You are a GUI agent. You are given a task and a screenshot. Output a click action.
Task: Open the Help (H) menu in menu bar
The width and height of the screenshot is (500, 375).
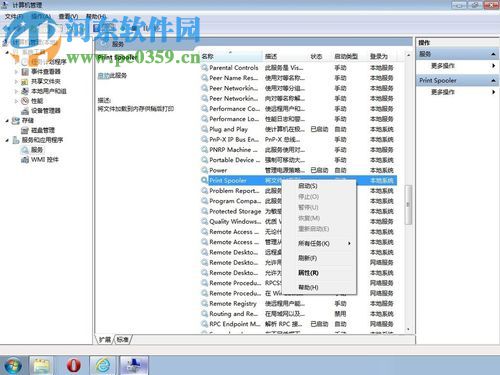click(x=96, y=16)
